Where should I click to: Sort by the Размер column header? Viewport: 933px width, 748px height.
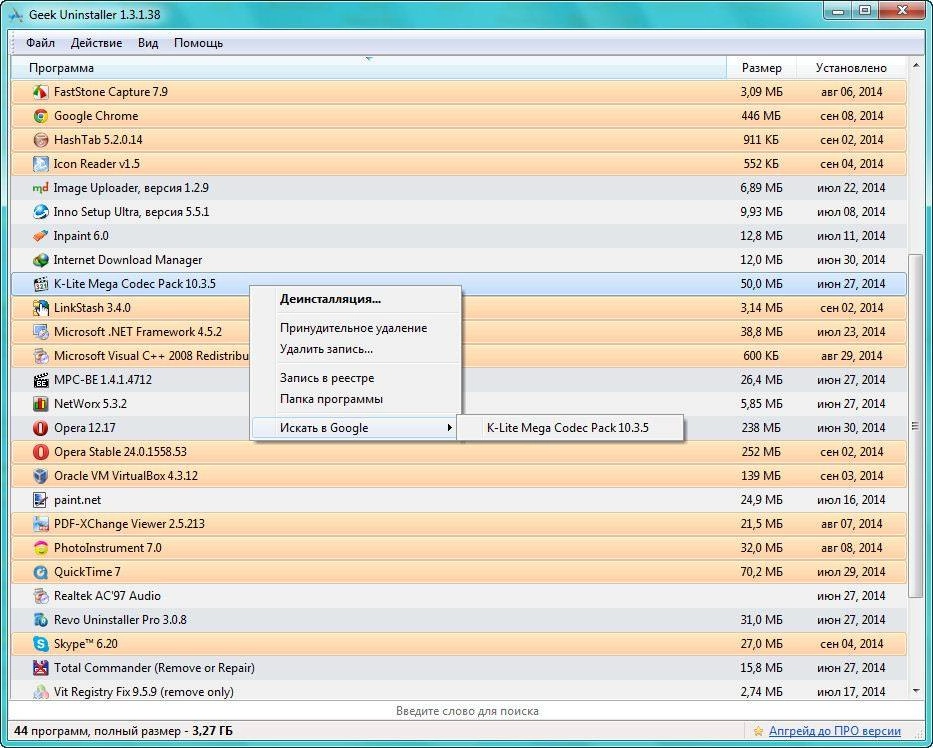761,68
